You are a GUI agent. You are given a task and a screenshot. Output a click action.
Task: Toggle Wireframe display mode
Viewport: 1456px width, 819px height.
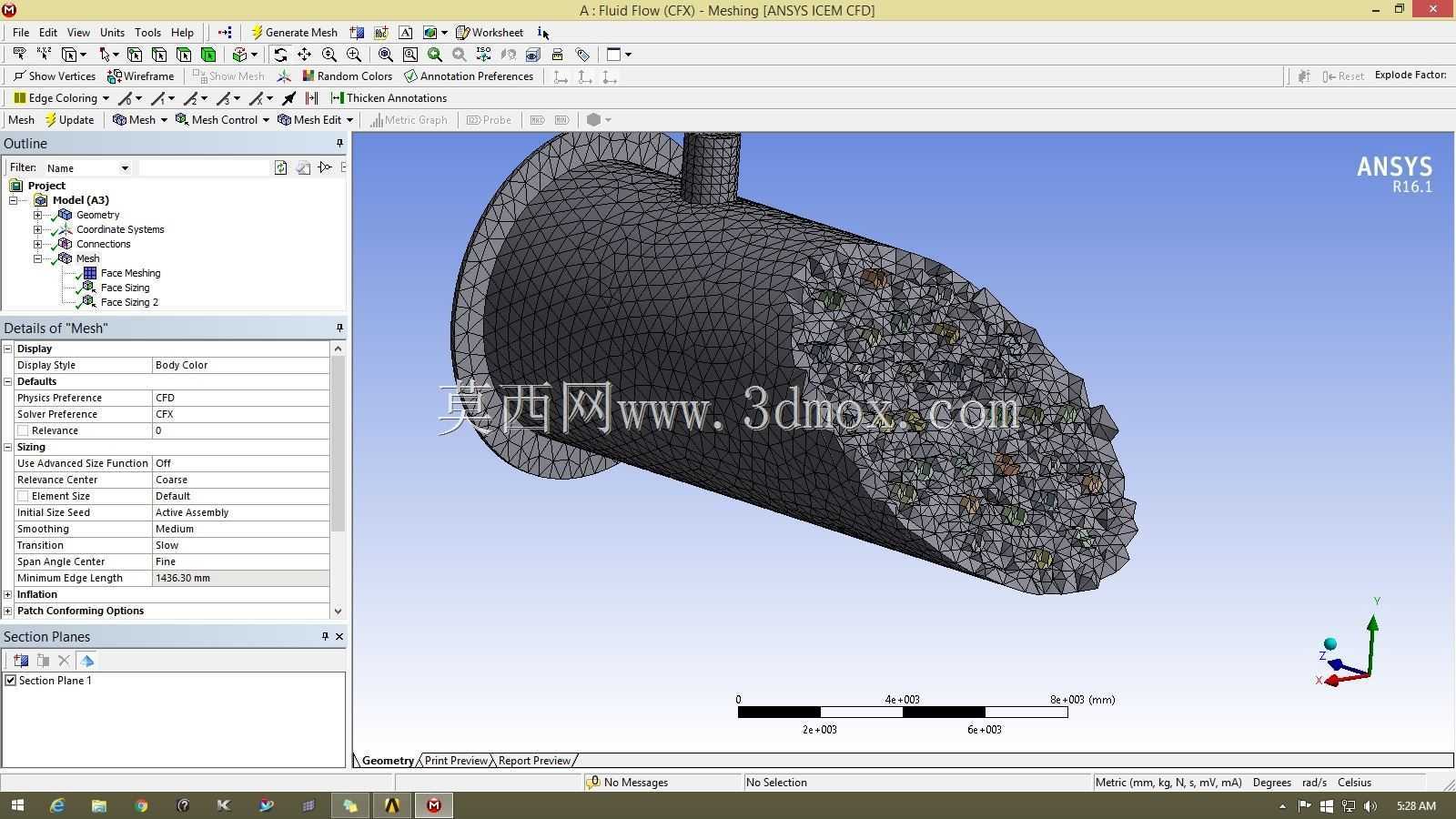(140, 76)
